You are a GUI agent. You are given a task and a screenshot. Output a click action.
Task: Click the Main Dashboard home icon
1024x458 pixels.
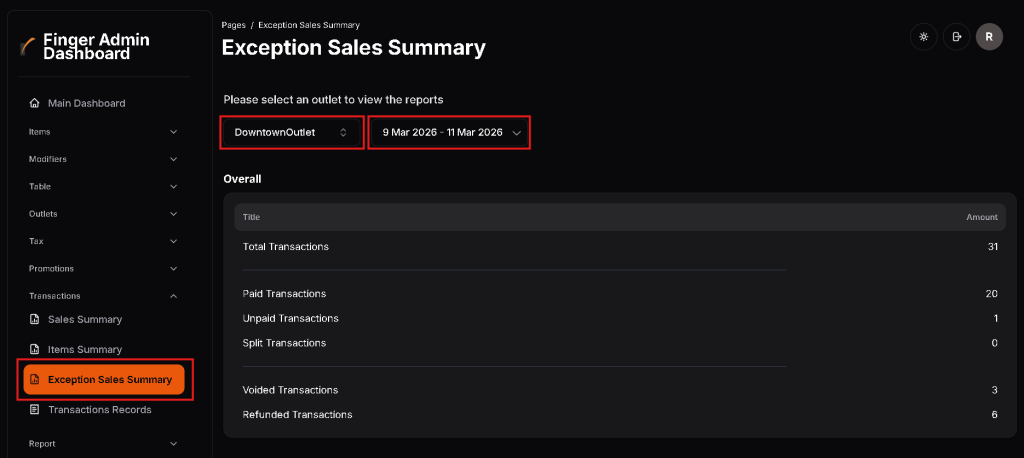35,103
